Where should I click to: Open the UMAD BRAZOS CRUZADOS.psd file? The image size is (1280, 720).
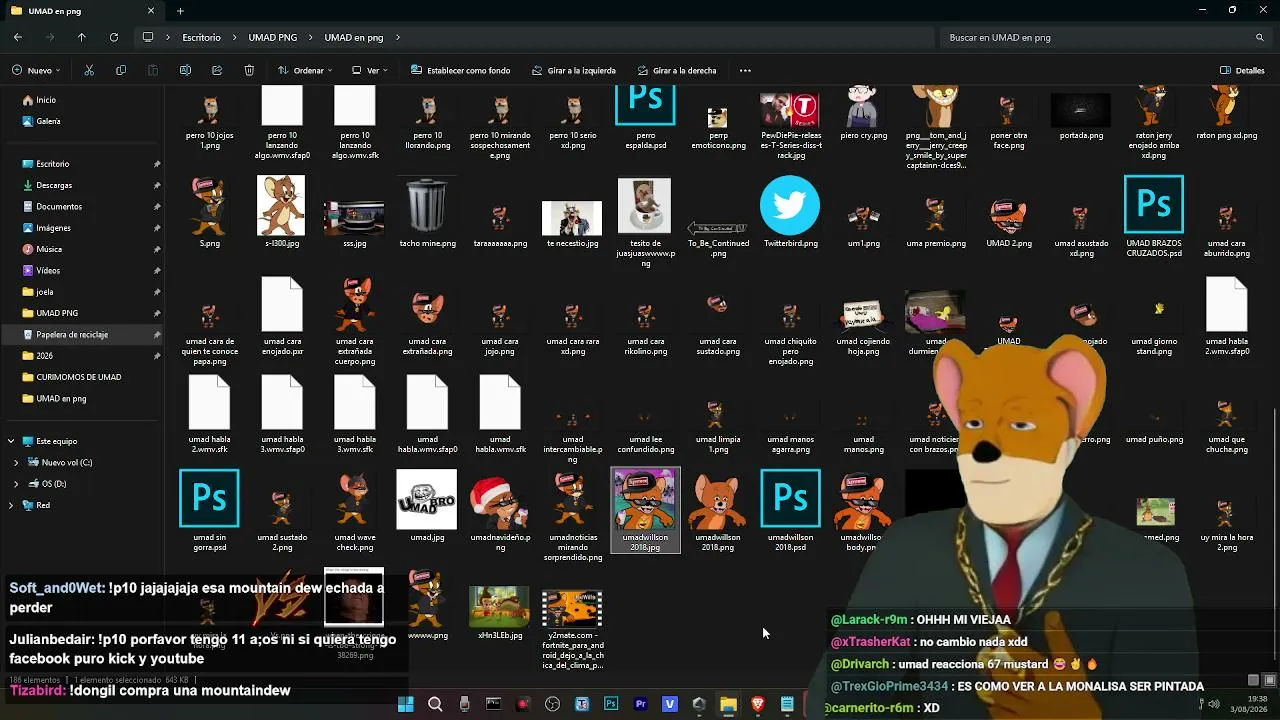[1154, 216]
